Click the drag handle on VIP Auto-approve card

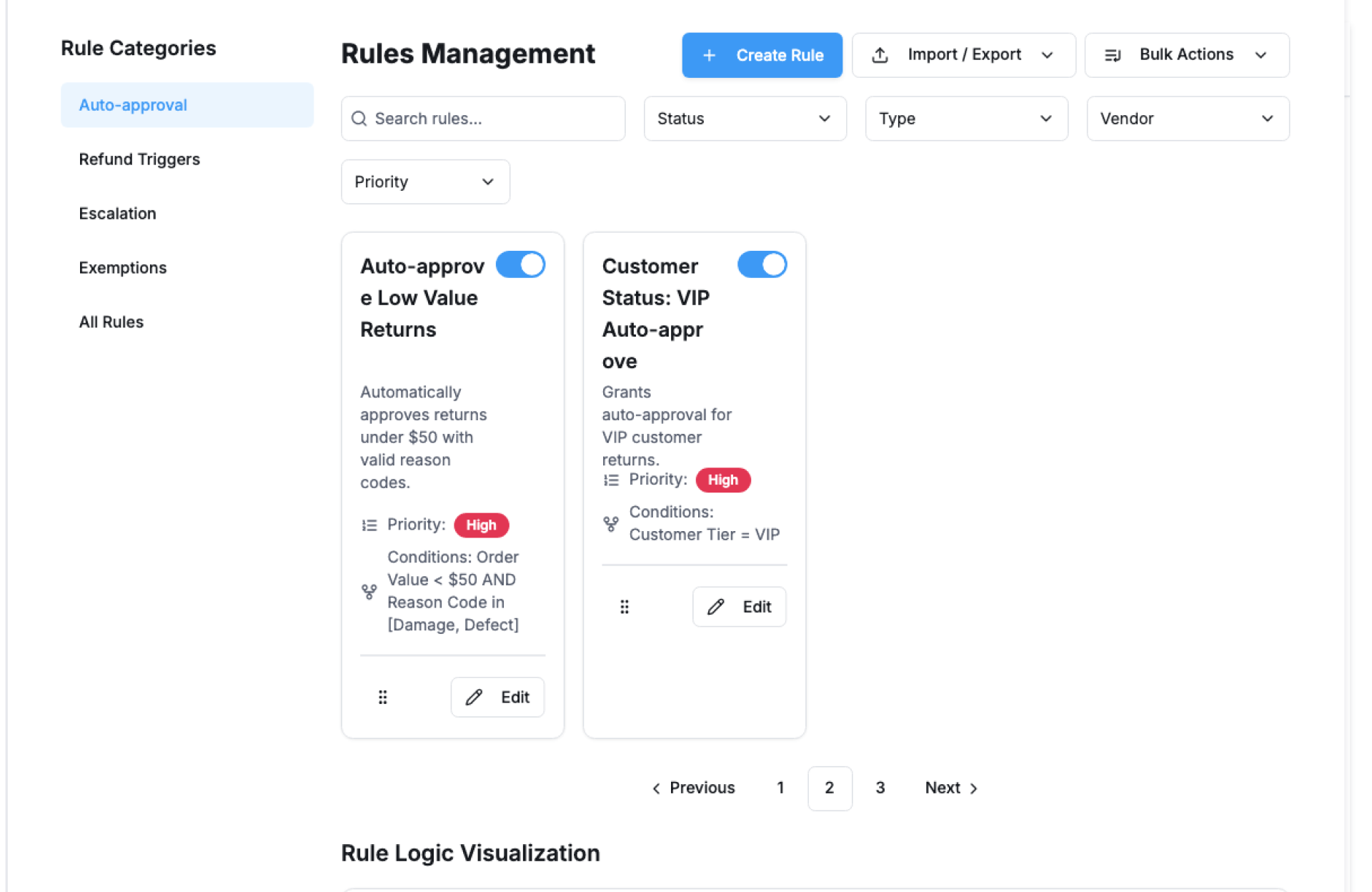[x=625, y=607]
